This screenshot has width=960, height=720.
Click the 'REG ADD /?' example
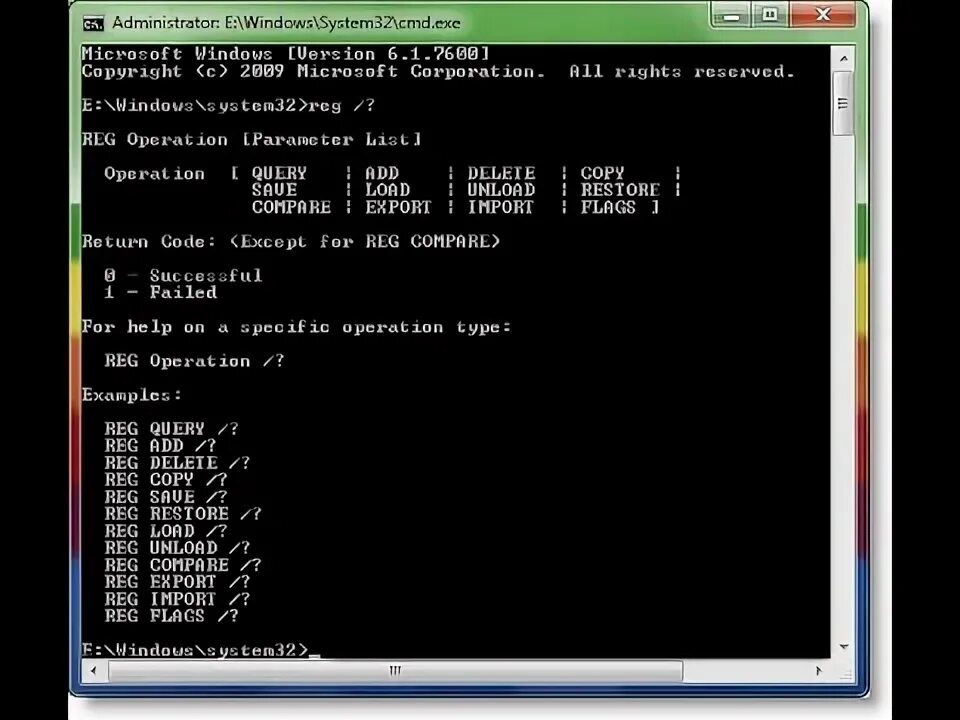pos(160,446)
